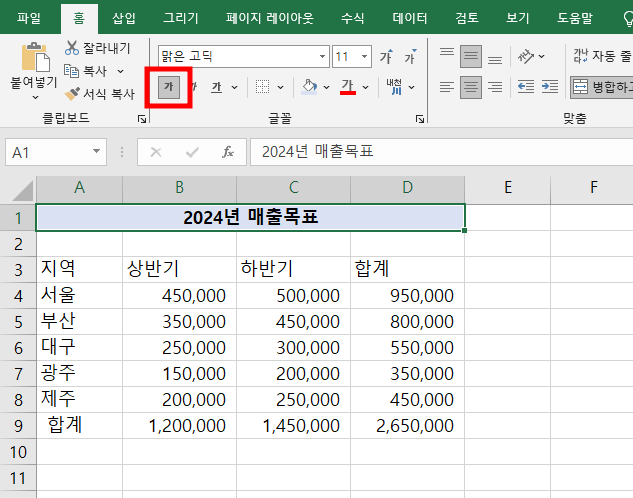Select cell with value 1,450,000

293,426
